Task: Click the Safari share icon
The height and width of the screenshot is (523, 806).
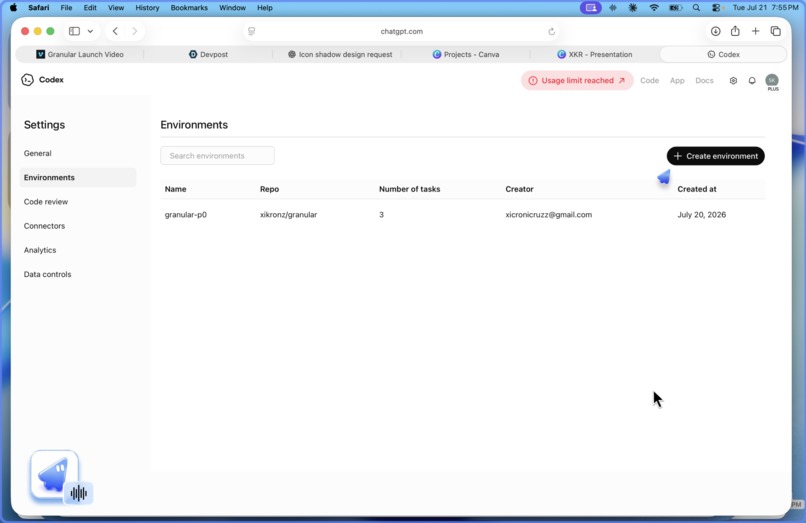Action: [x=735, y=31]
